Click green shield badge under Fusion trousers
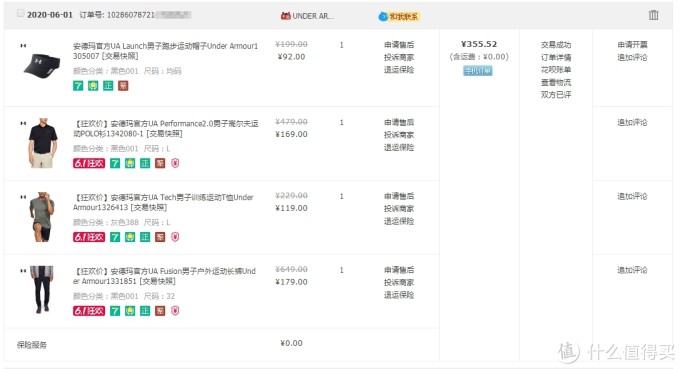This screenshot has width=680, height=369. tap(130, 311)
